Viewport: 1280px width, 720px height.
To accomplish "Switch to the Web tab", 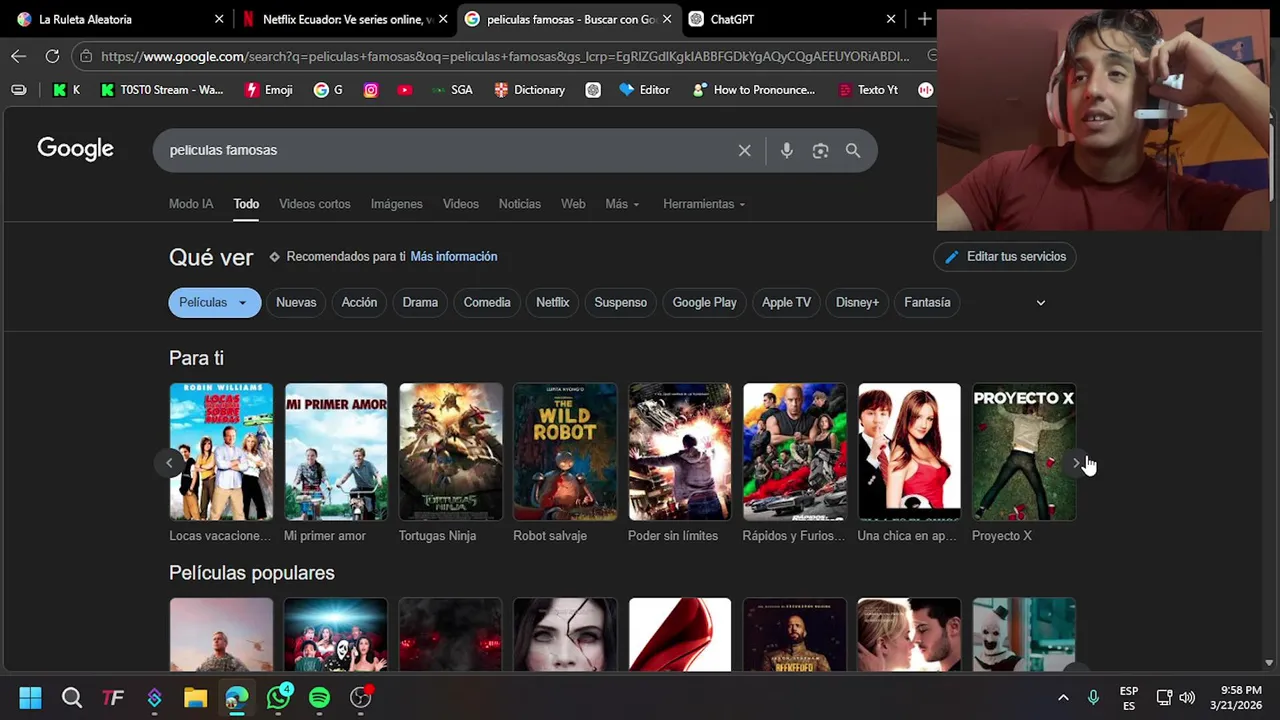I will coord(573,204).
